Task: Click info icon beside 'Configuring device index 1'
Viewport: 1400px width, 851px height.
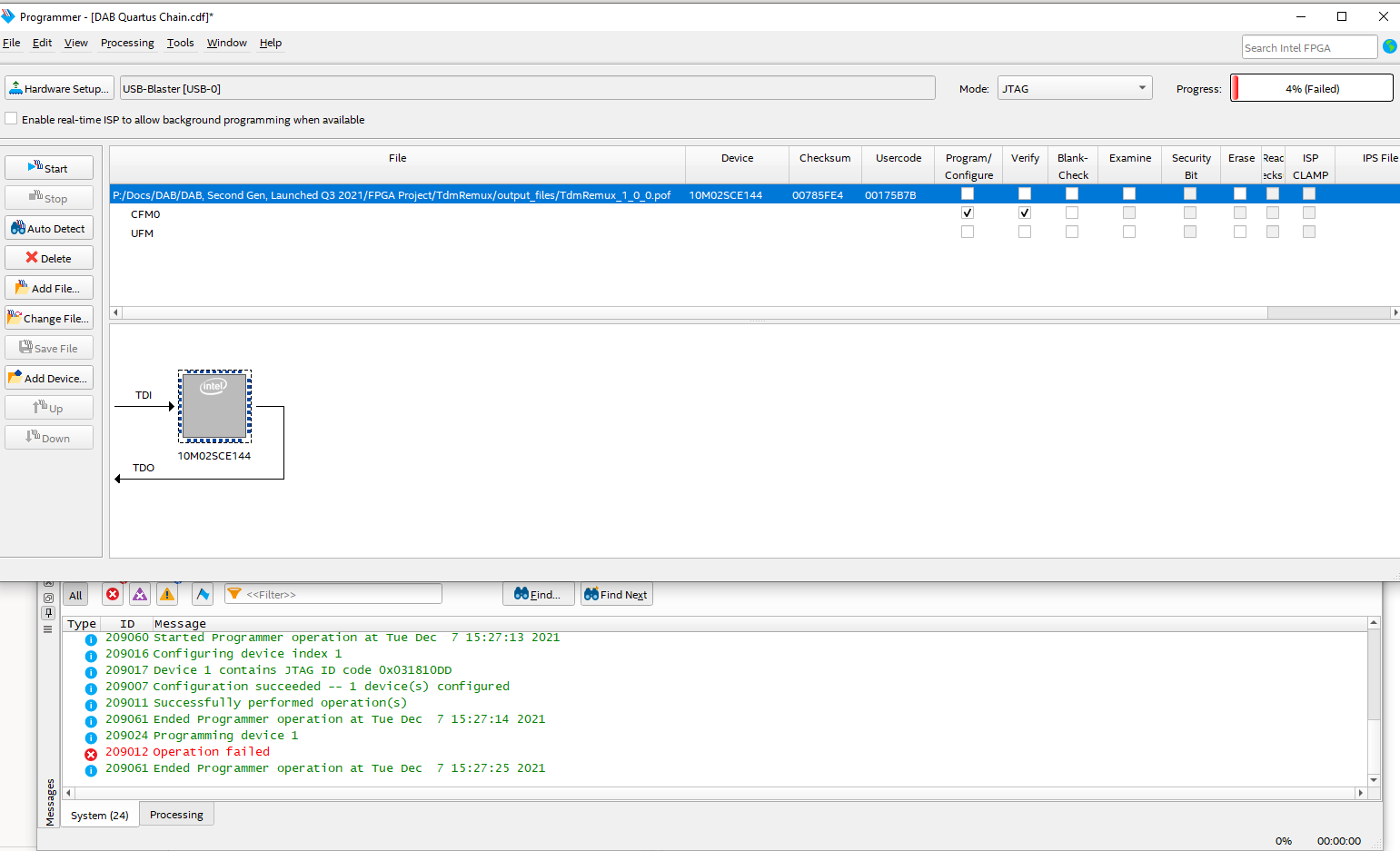Action: (91, 656)
